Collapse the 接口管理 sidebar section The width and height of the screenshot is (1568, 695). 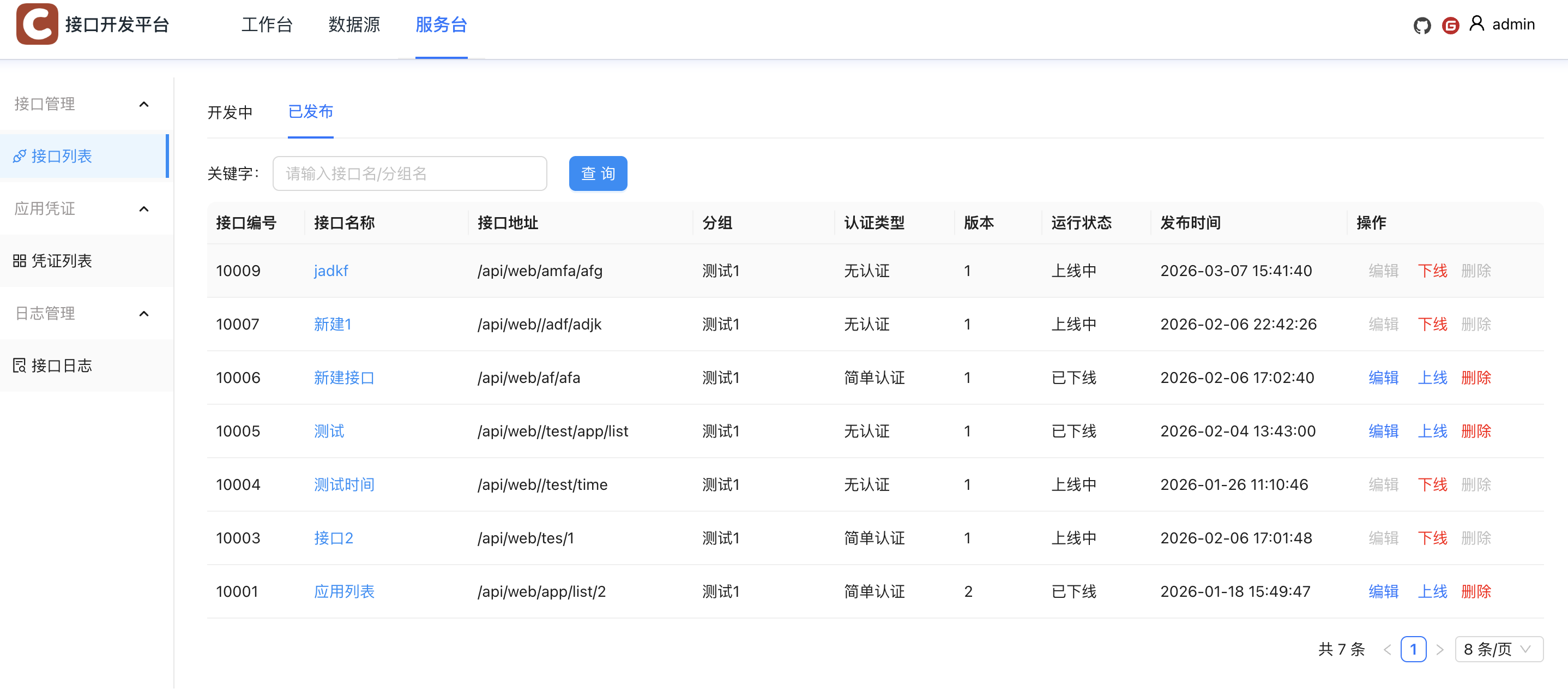coord(144,104)
